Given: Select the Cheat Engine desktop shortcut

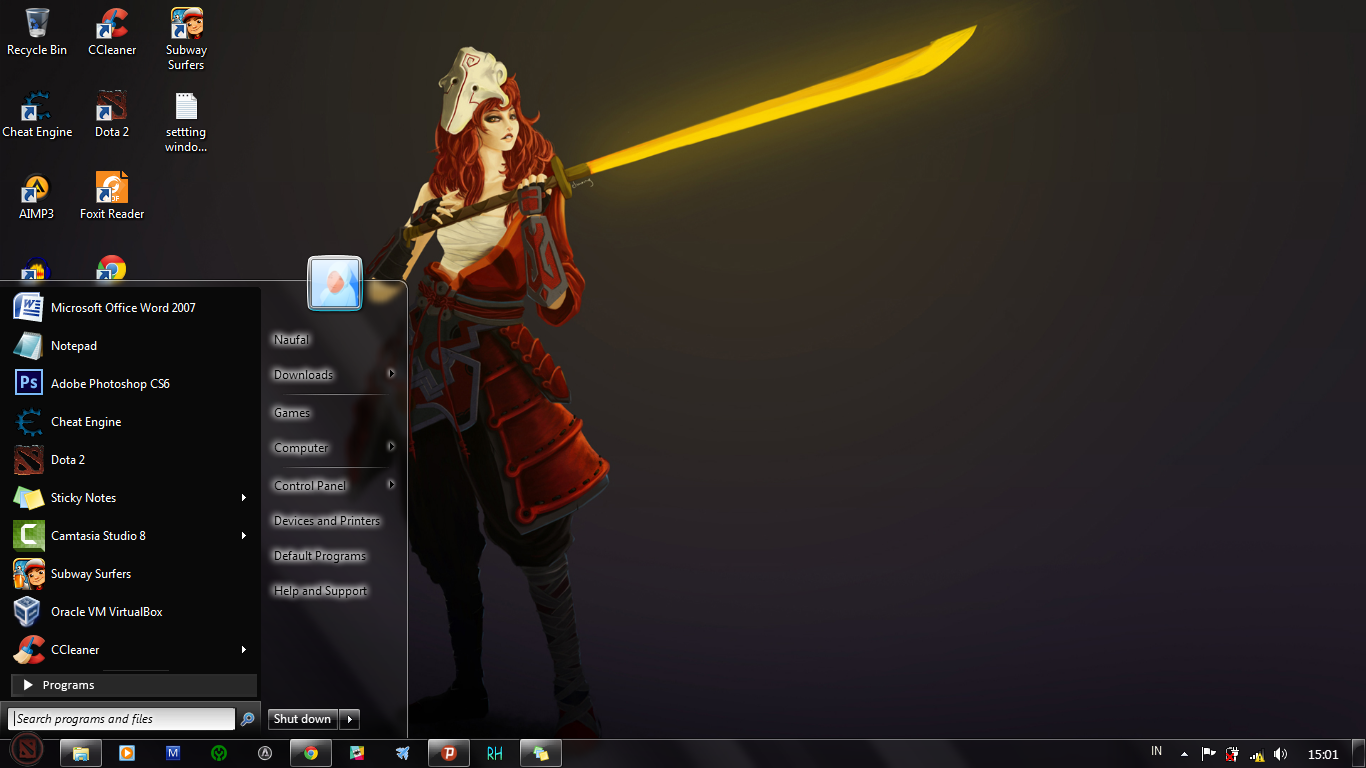Looking at the screenshot, I should click(x=37, y=114).
